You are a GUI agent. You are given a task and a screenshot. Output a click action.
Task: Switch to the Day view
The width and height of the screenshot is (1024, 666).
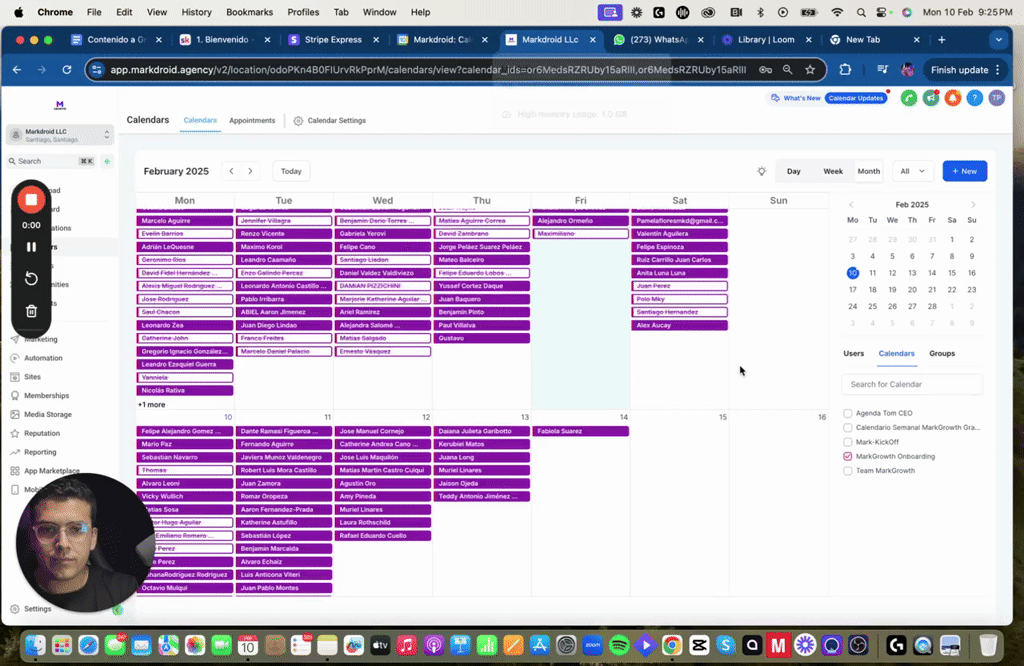pyautogui.click(x=793, y=171)
